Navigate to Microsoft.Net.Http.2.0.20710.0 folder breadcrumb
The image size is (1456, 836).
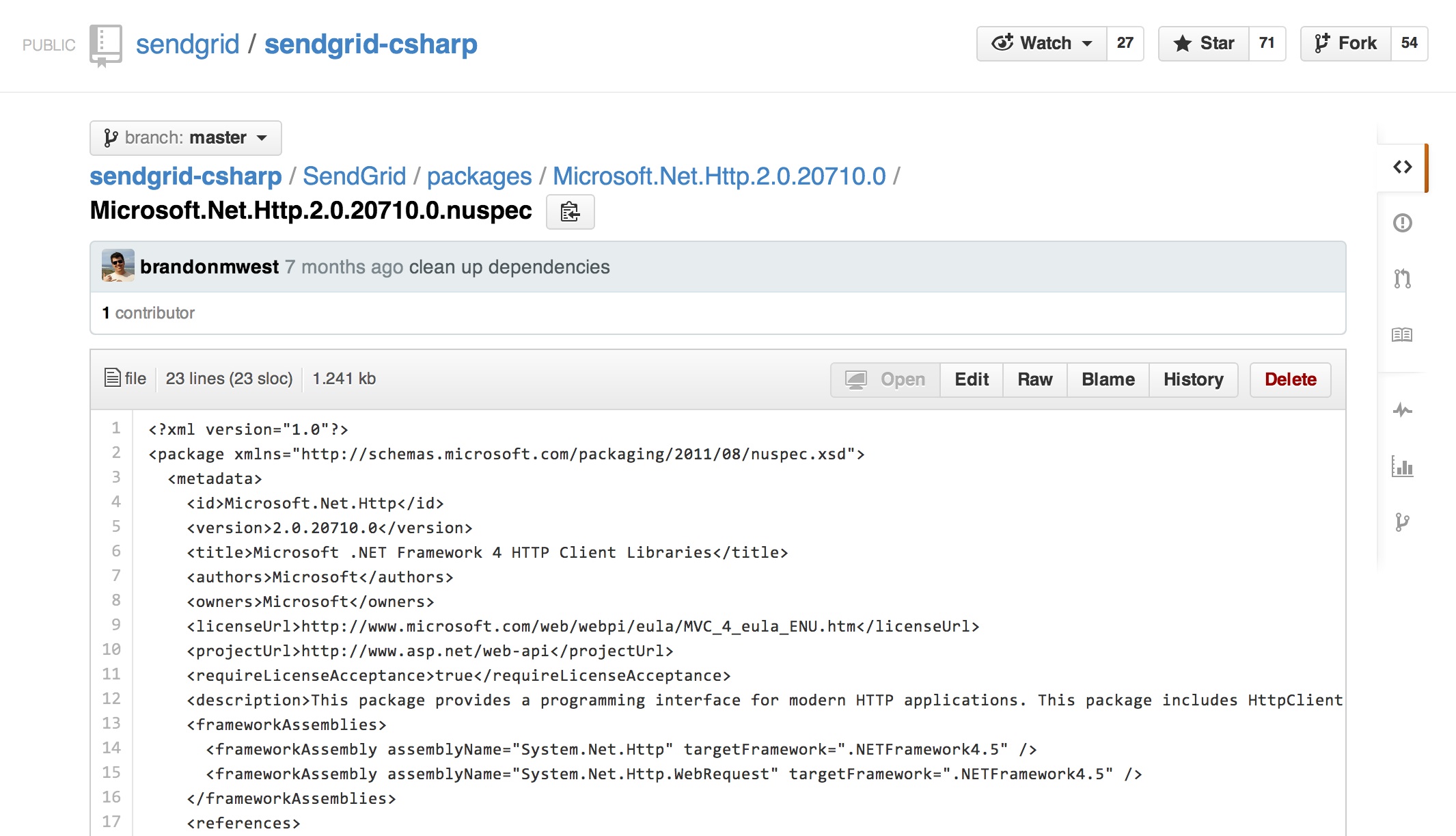[719, 176]
